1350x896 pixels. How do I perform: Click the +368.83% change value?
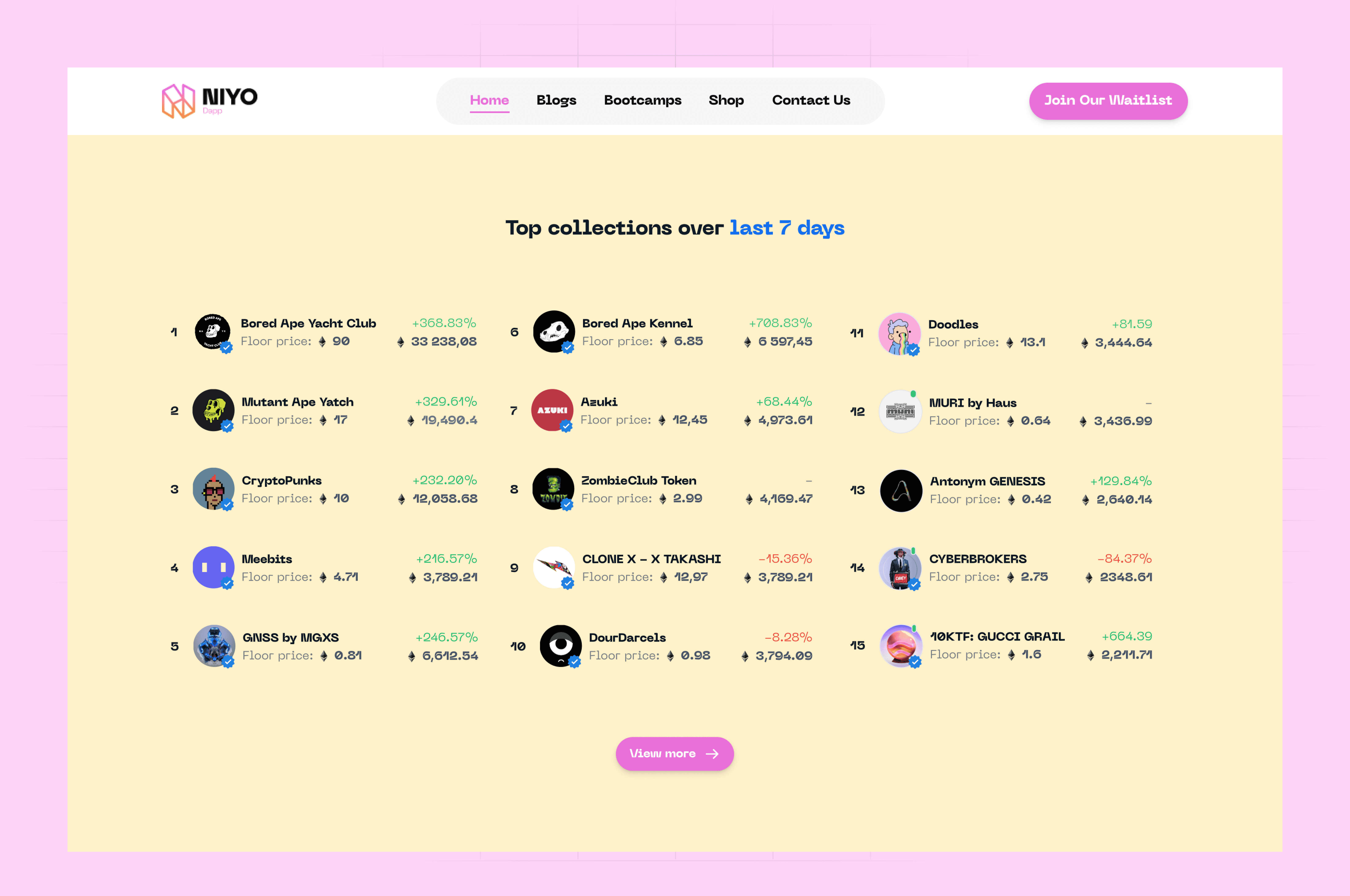444,323
